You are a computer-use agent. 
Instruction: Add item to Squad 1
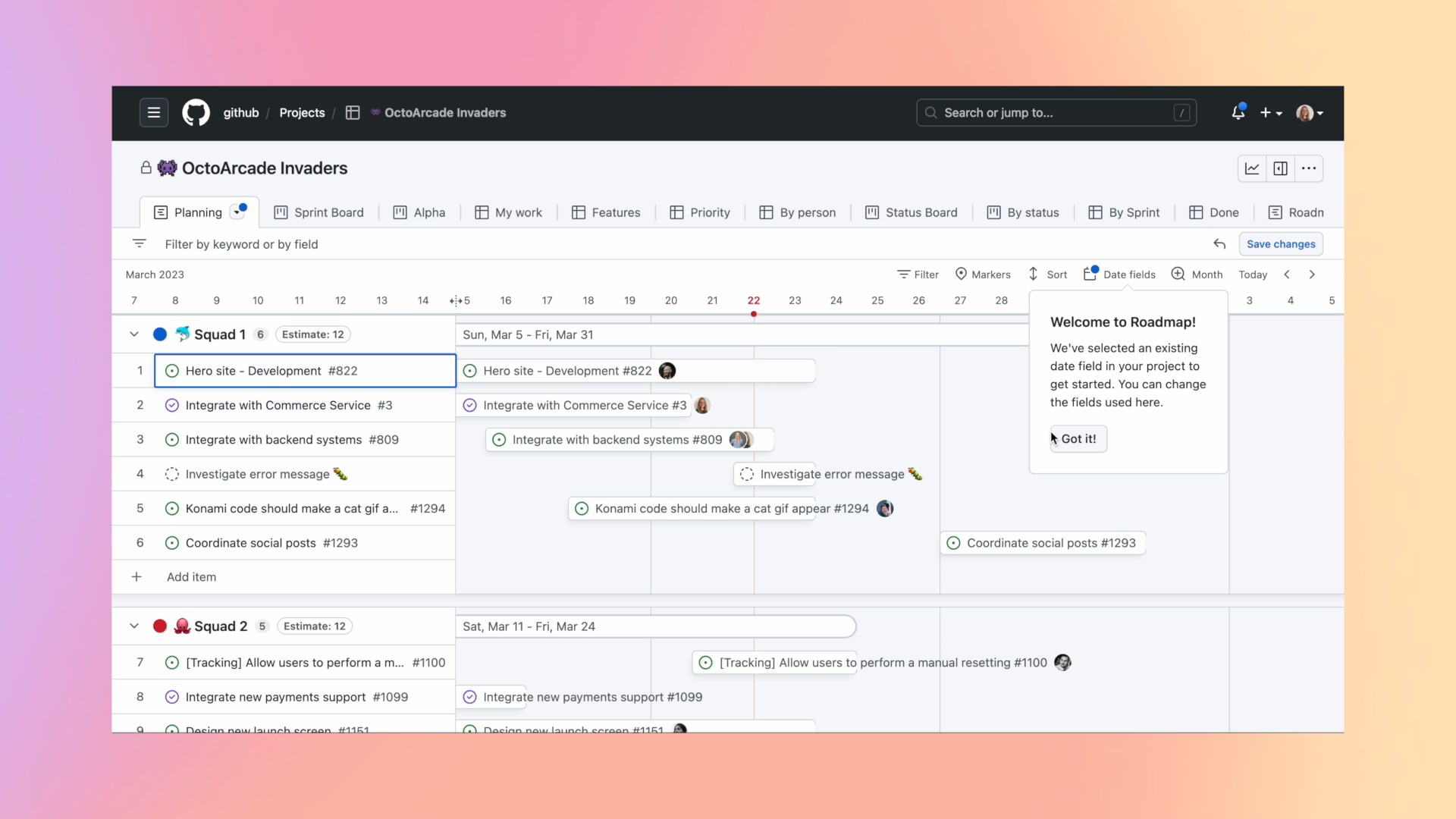191,577
